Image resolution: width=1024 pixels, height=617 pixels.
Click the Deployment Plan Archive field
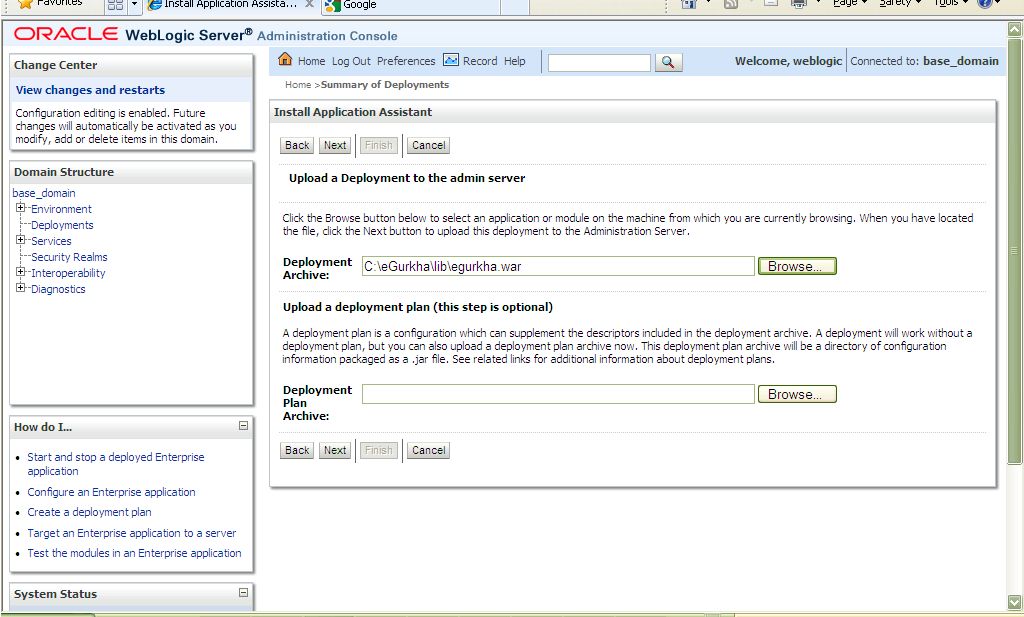pyautogui.click(x=558, y=394)
